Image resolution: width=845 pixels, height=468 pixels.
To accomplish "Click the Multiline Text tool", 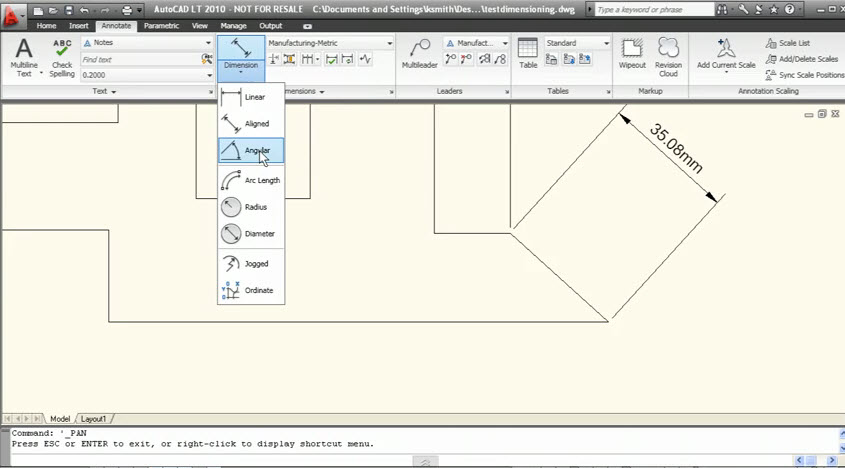I will 24,58.
